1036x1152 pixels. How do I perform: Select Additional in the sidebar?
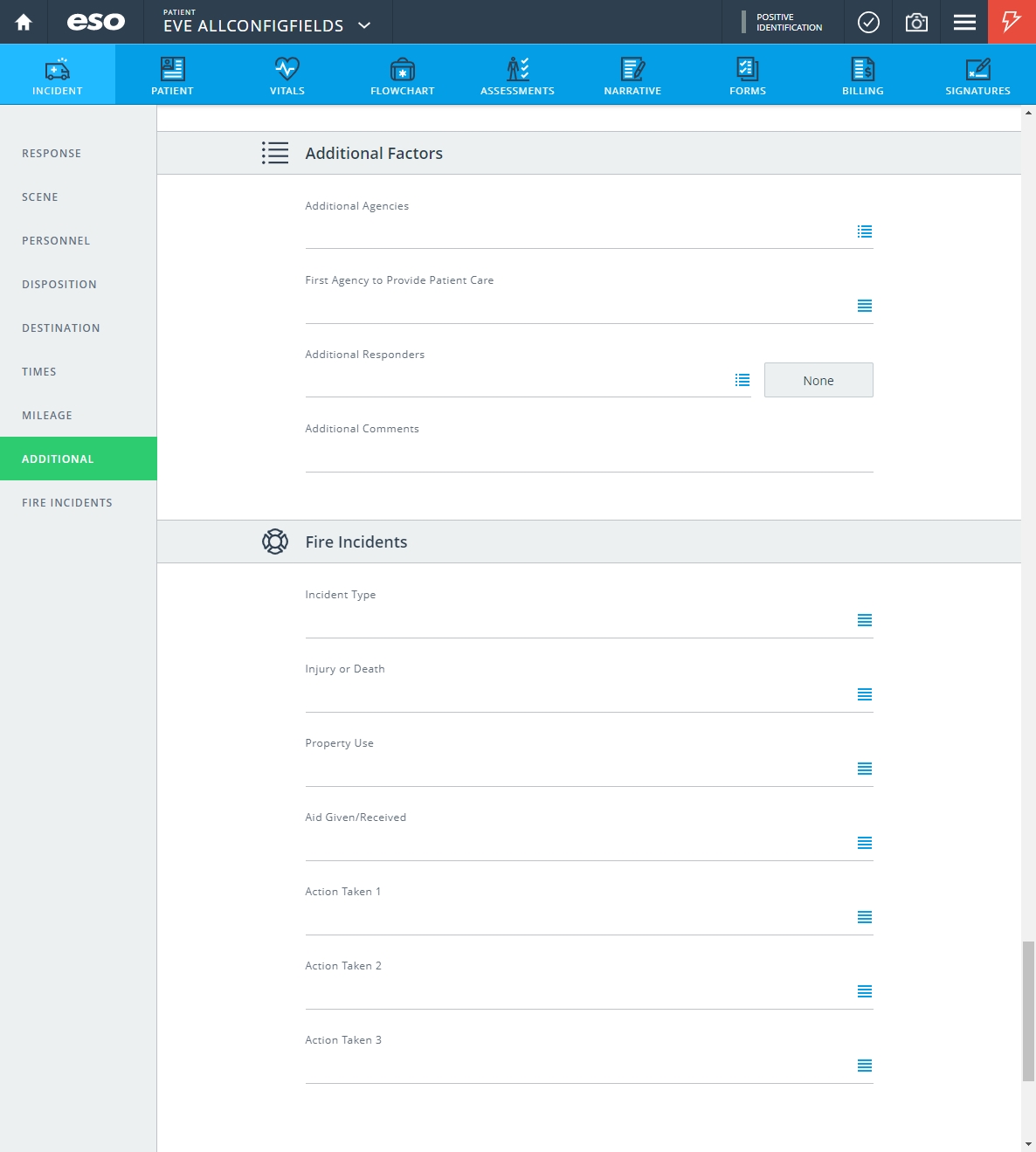pos(79,459)
